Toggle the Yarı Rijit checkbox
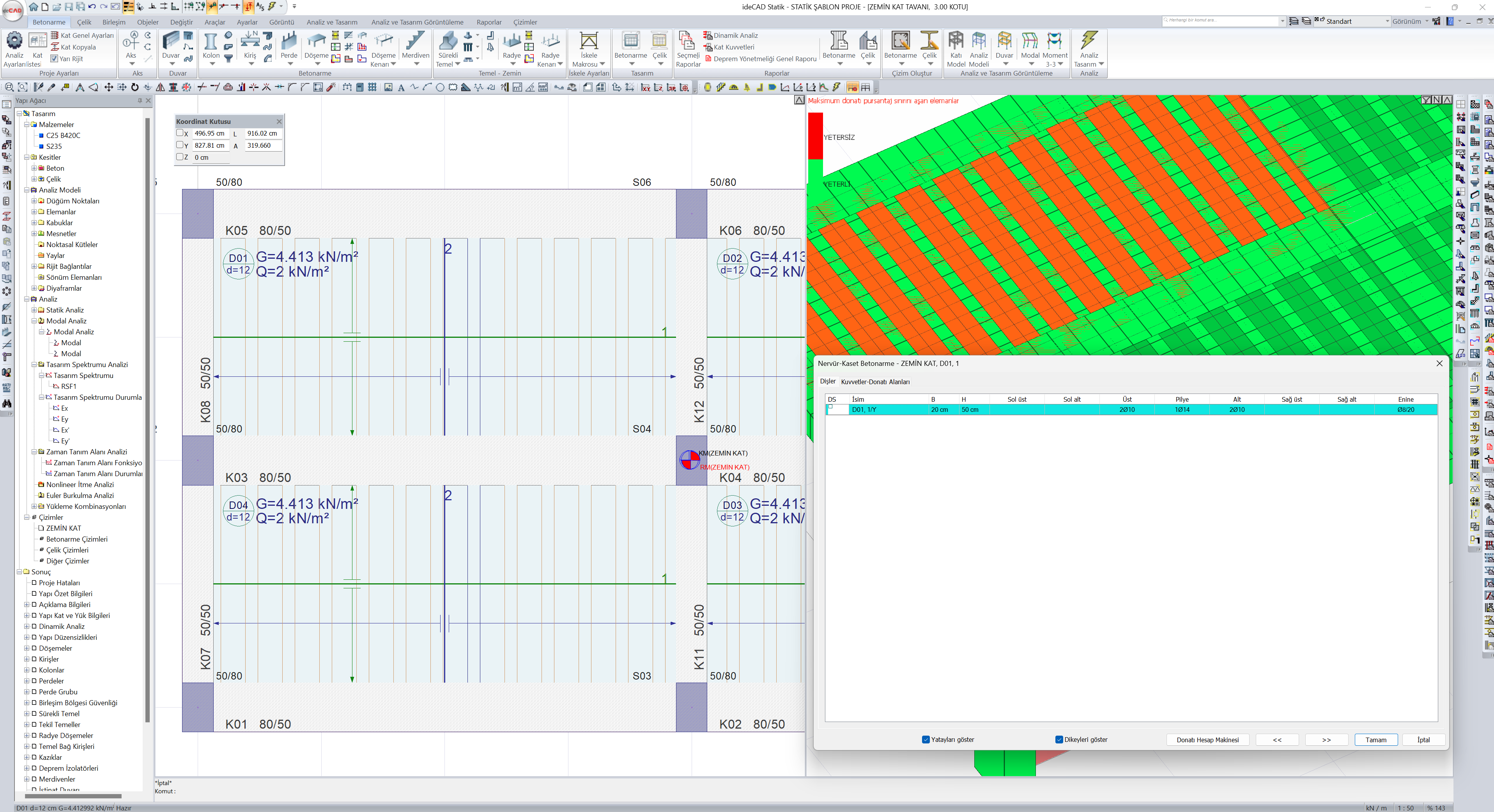Viewport: 1494px width, 812px height. pyautogui.click(x=55, y=58)
